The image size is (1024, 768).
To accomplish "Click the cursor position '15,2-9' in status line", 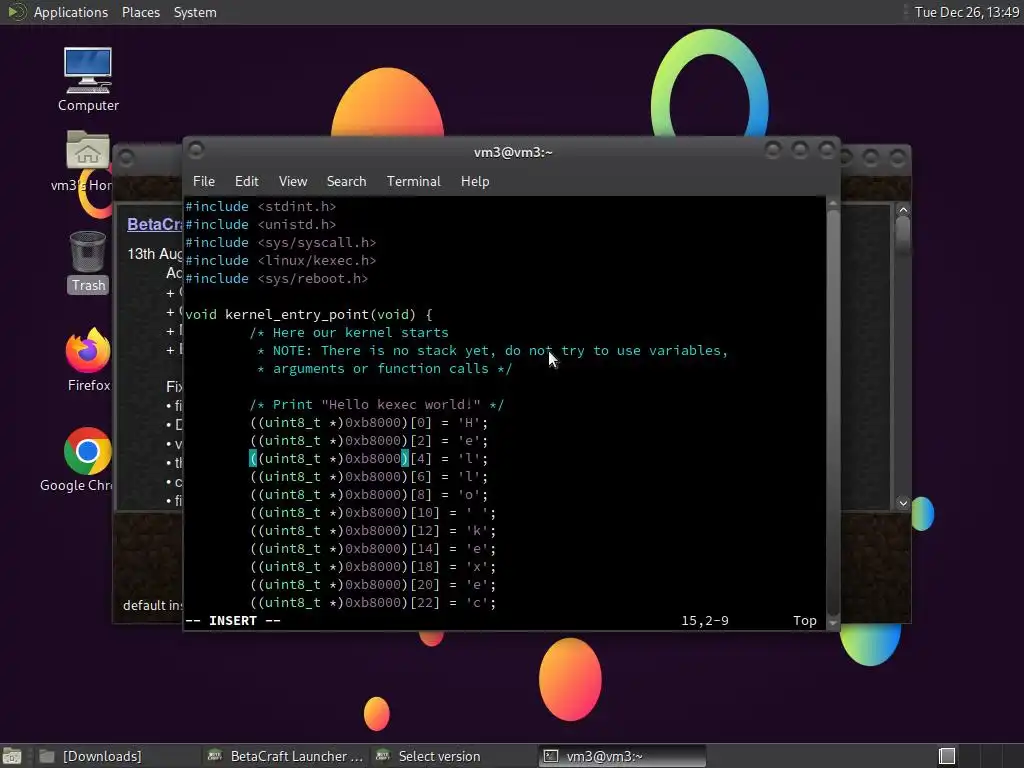I will coord(705,621).
